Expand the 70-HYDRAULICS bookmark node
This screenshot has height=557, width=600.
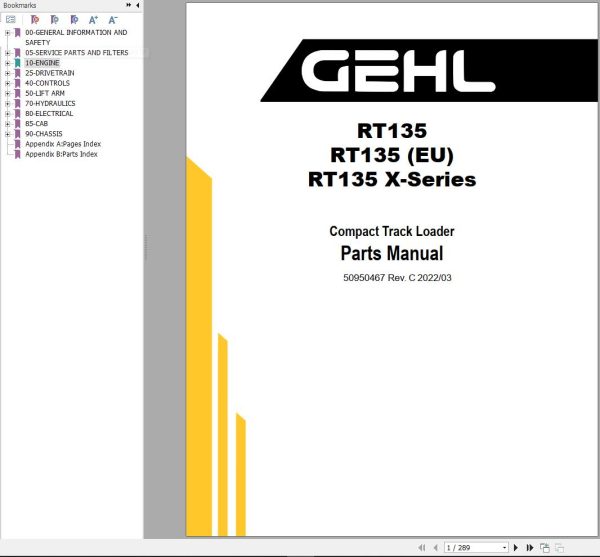coord(7,104)
